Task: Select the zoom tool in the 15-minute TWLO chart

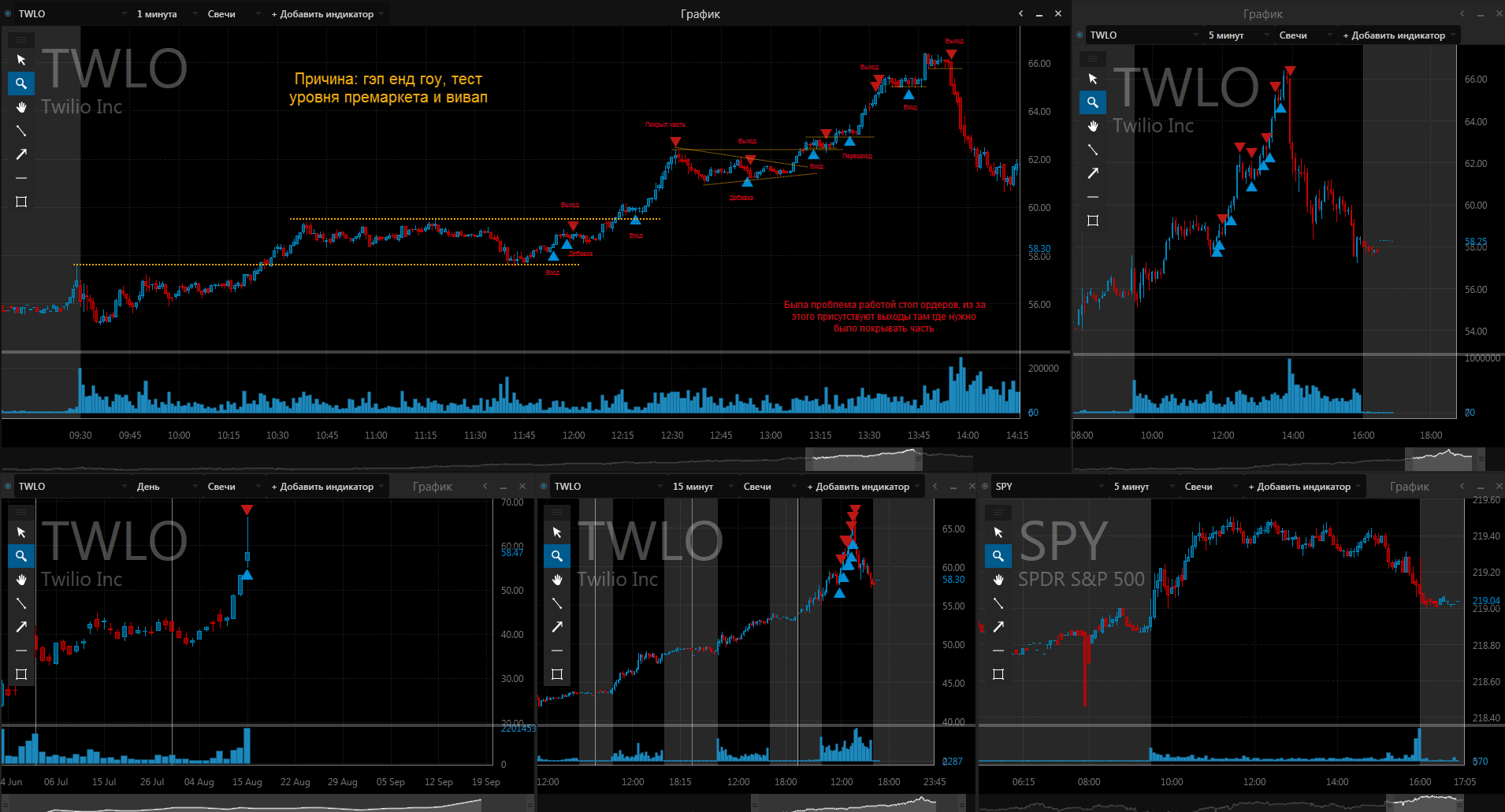Action: pyautogui.click(x=557, y=556)
